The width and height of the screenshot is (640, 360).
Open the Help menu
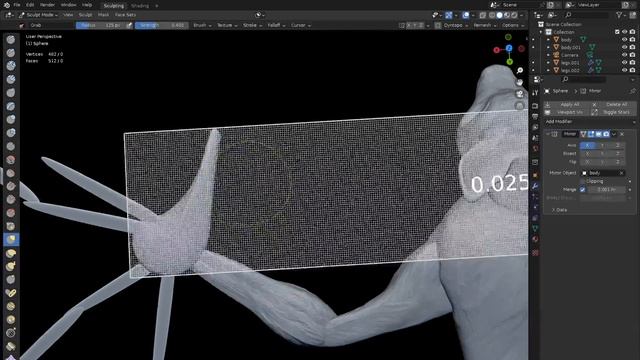click(x=87, y=5)
